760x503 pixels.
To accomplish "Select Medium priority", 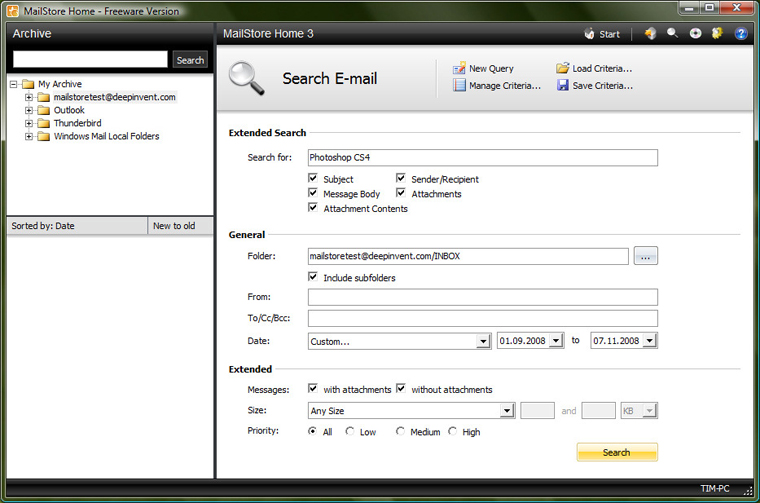I will pos(400,431).
